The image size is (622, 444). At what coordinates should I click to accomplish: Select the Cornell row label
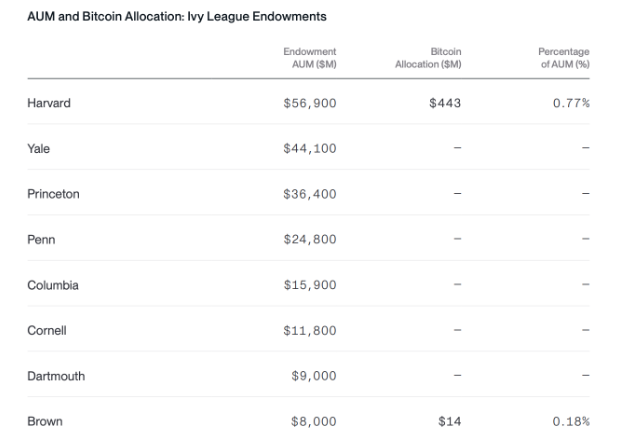(x=46, y=331)
